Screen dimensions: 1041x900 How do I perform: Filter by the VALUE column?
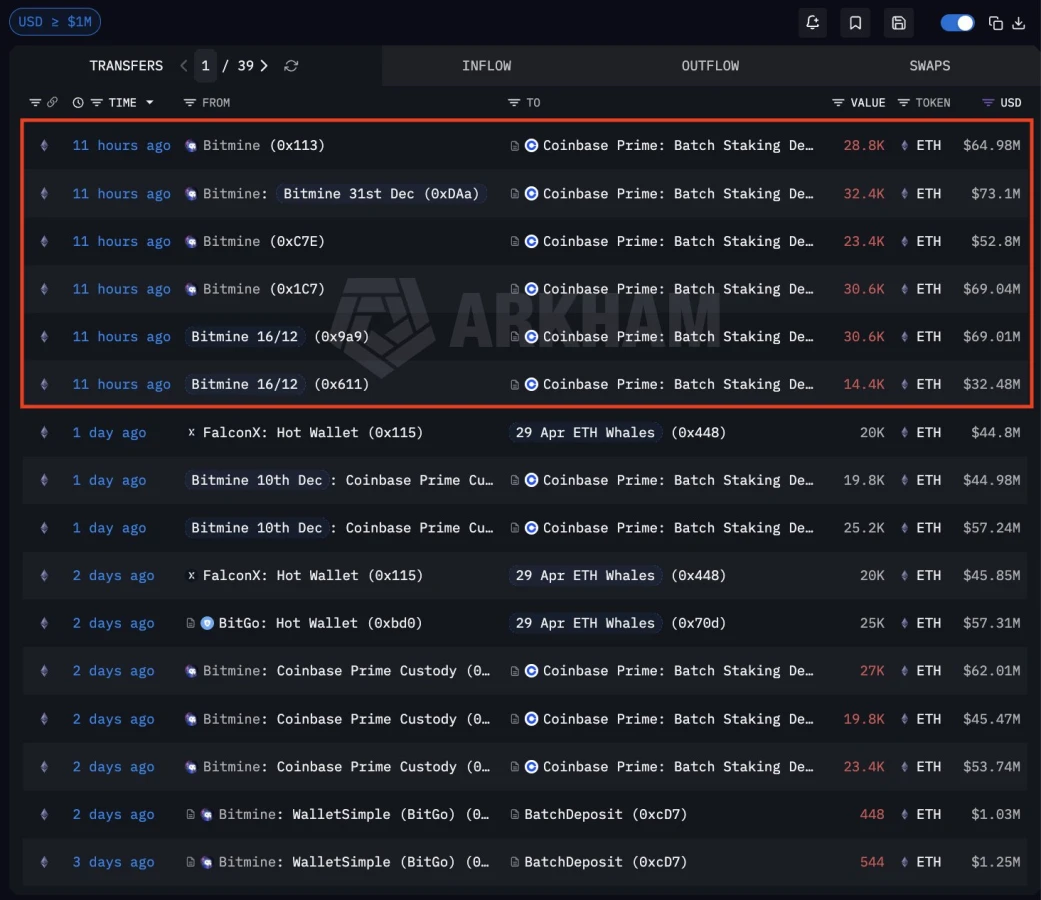pyautogui.click(x=838, y=103)
